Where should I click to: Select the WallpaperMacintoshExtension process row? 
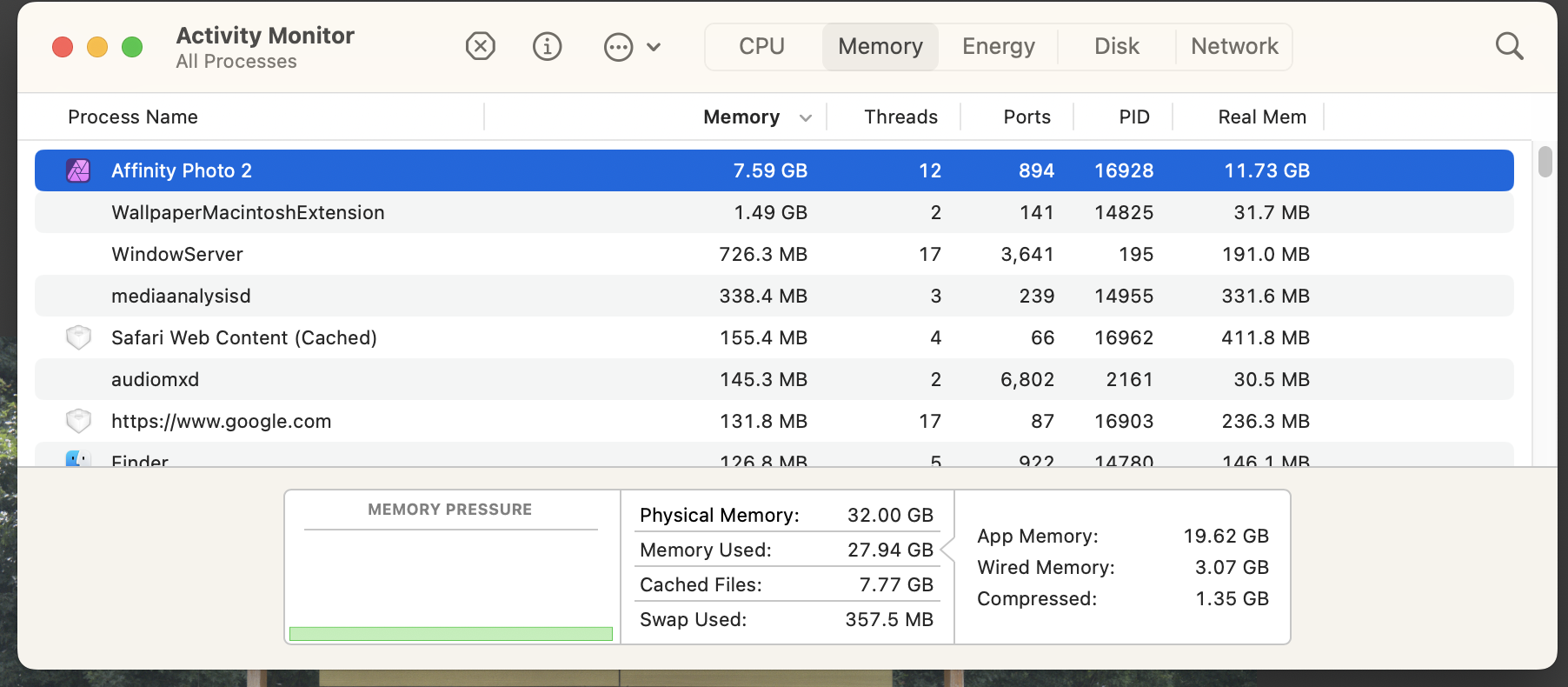774,212
